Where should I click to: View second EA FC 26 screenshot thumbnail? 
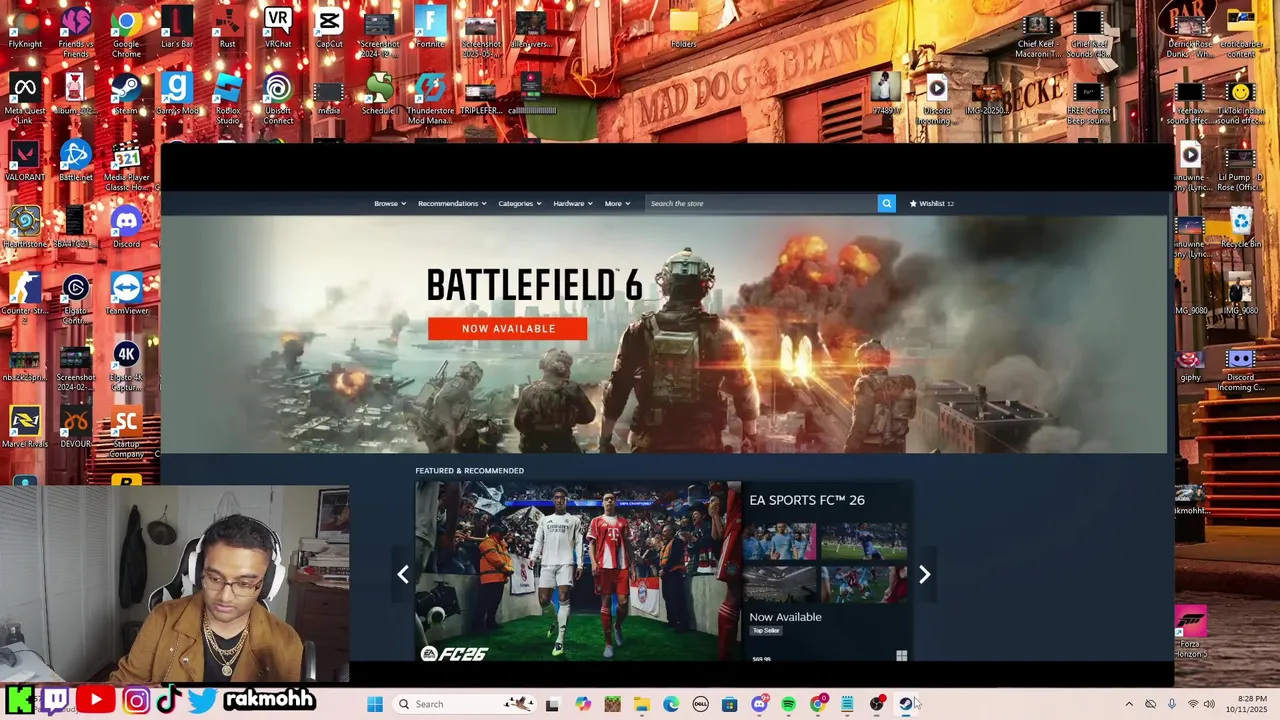(x=864, y=541)
